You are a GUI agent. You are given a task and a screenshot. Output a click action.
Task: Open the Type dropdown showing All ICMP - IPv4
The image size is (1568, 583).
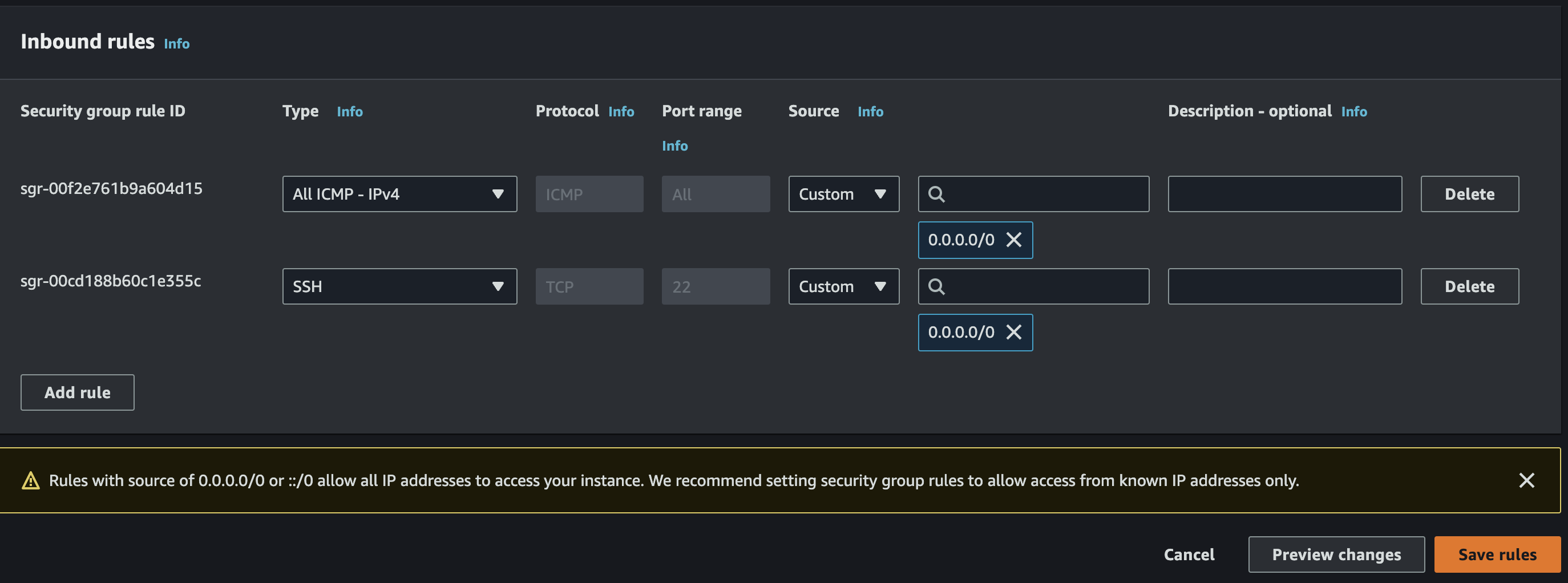click(399, 193)
